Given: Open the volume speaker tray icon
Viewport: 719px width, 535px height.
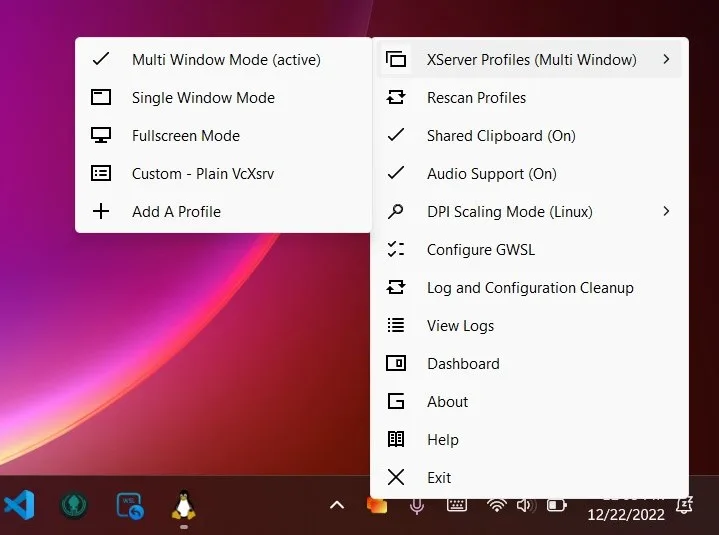Looking at the screenshot, I should click(525, 505).
